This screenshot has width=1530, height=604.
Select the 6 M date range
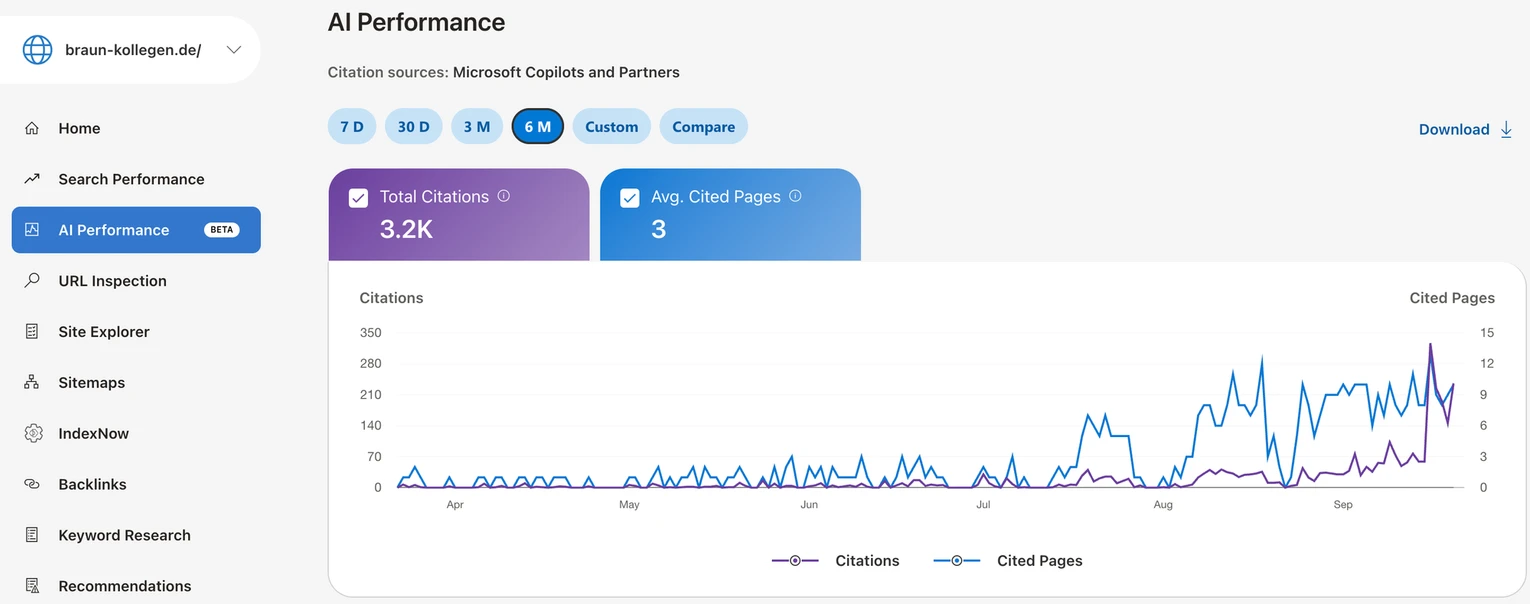[538, 127]
